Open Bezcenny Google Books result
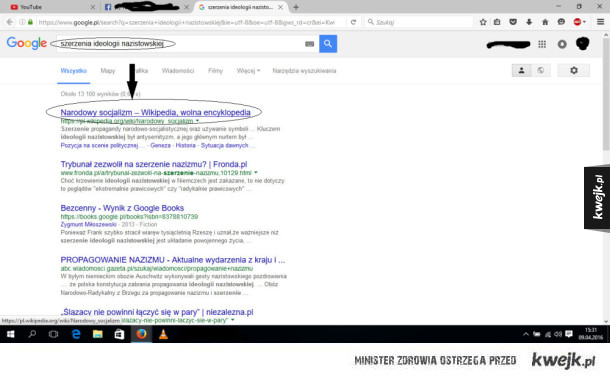 [x=122, y=208]
